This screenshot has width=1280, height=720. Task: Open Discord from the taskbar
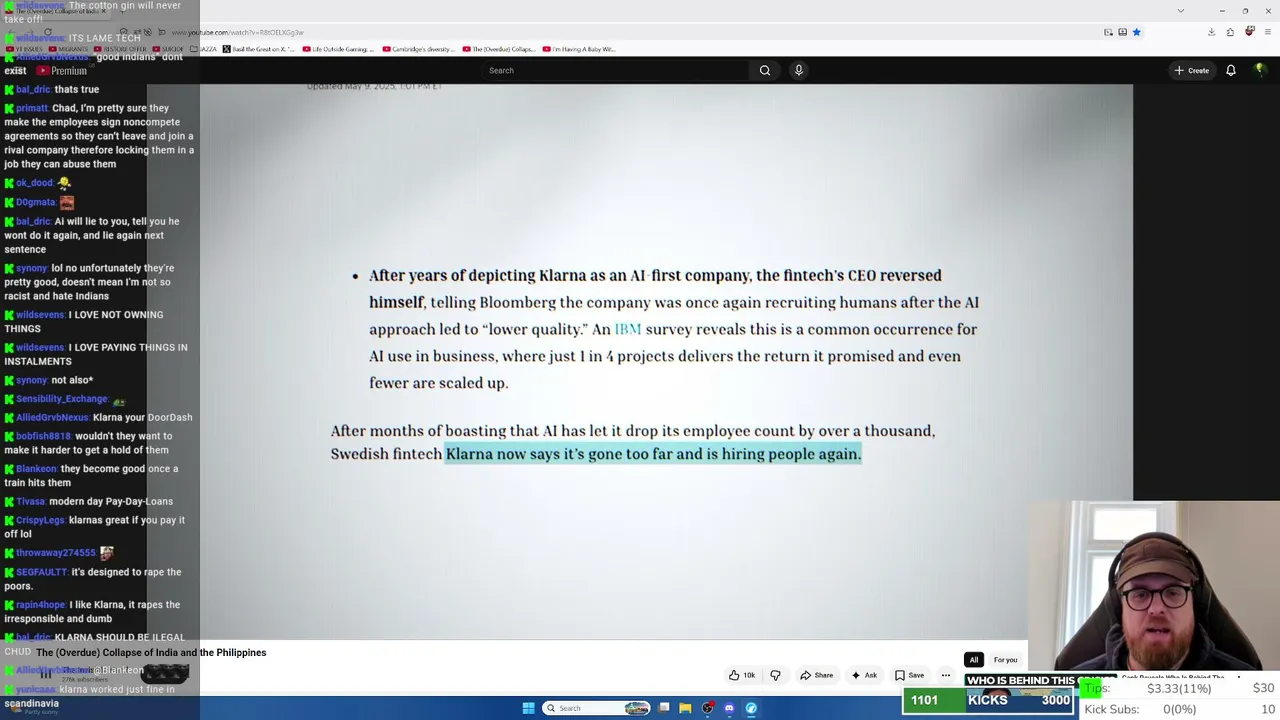(x=729, y=708)
